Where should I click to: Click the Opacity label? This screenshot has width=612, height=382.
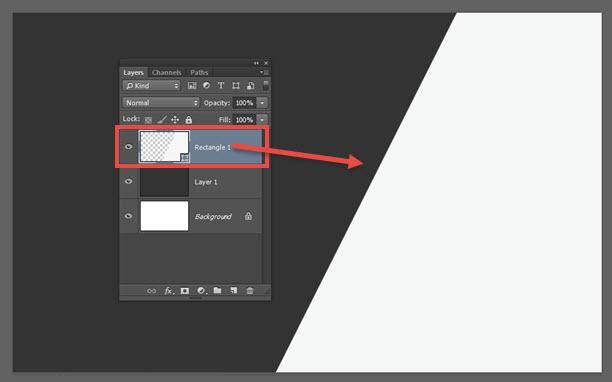(217, 103)
